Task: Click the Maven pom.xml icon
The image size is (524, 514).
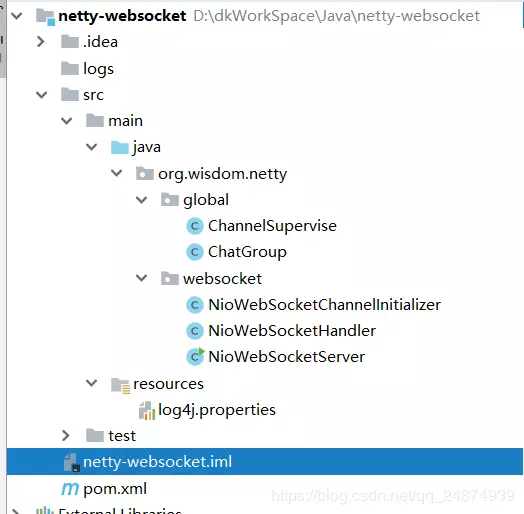Action: point(70,489)
